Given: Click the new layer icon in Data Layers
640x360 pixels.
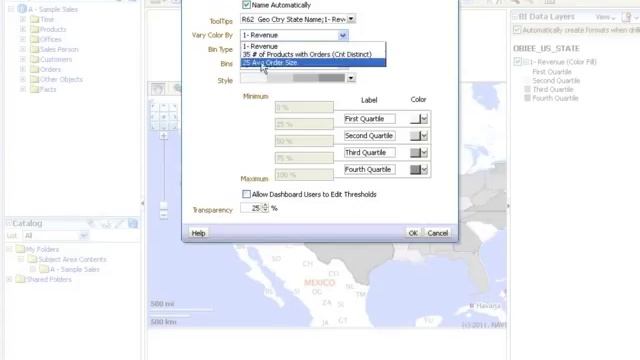Looking at the screenshot, I should pos(627,17).
